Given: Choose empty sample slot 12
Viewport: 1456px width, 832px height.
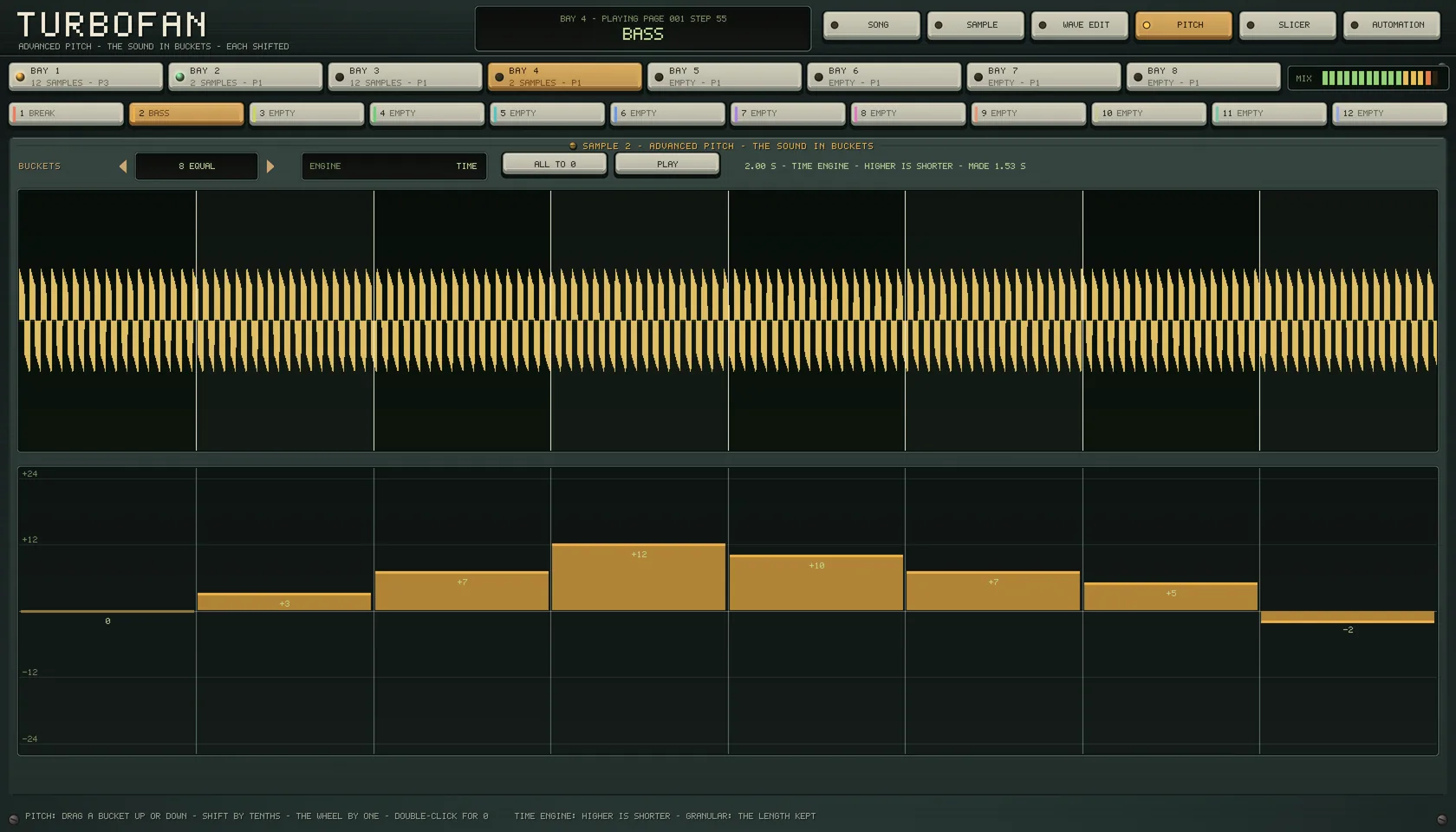Looking at the screenshot, I should click(1390, 114).
